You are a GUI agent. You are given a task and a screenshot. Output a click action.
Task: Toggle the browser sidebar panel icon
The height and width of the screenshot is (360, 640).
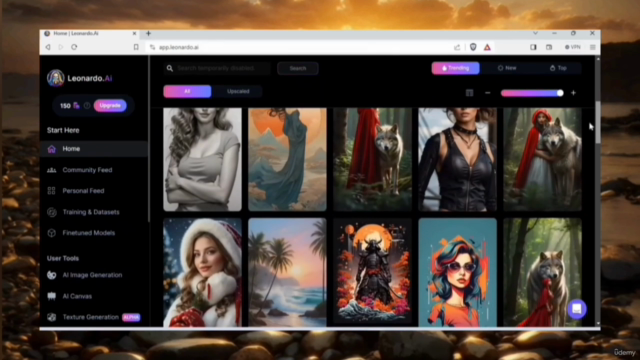tap(533, 47)
